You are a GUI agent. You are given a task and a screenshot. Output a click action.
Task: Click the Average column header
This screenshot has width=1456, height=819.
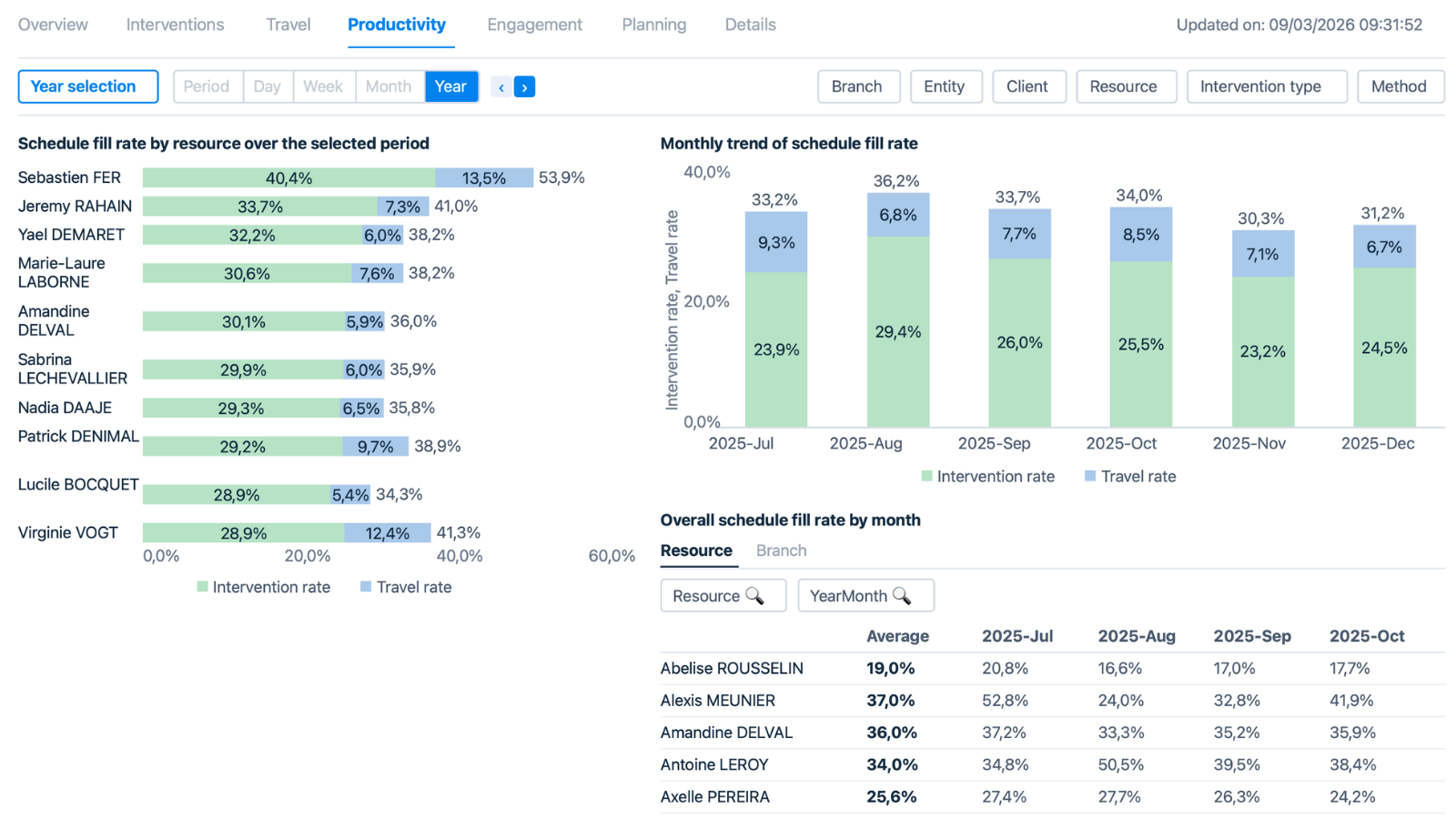click(x=897, y=636)
